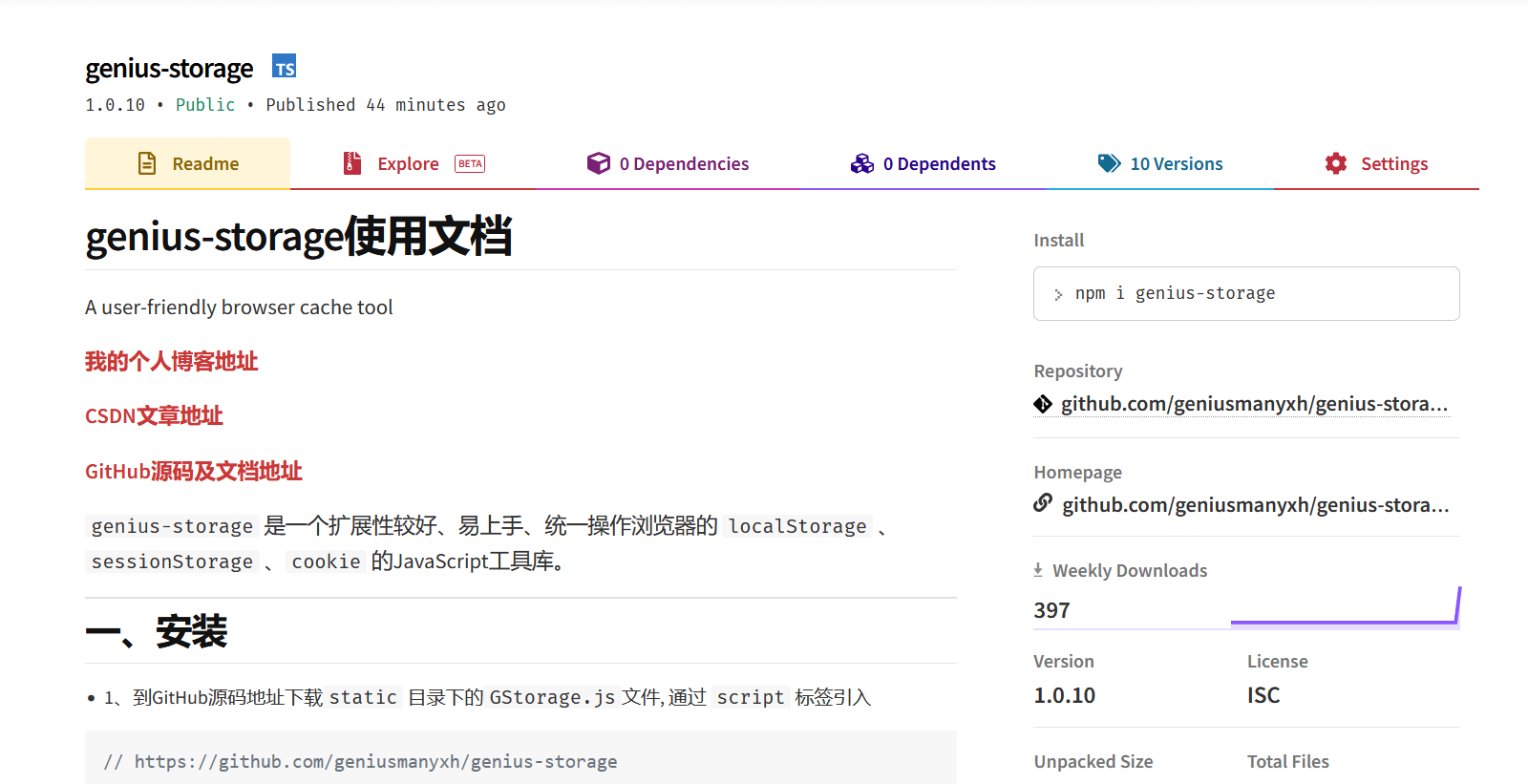
Task: Click the 一、安装 section heading
Action: tap(157, 631)
